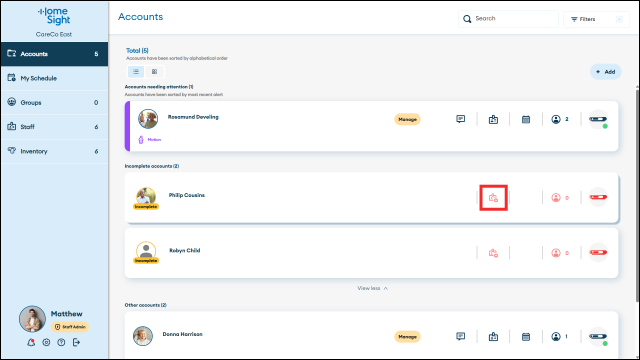Click the HomeSight logo
Image resolution: width=640 pixels, height=360 pixels.
click(54, 16)
